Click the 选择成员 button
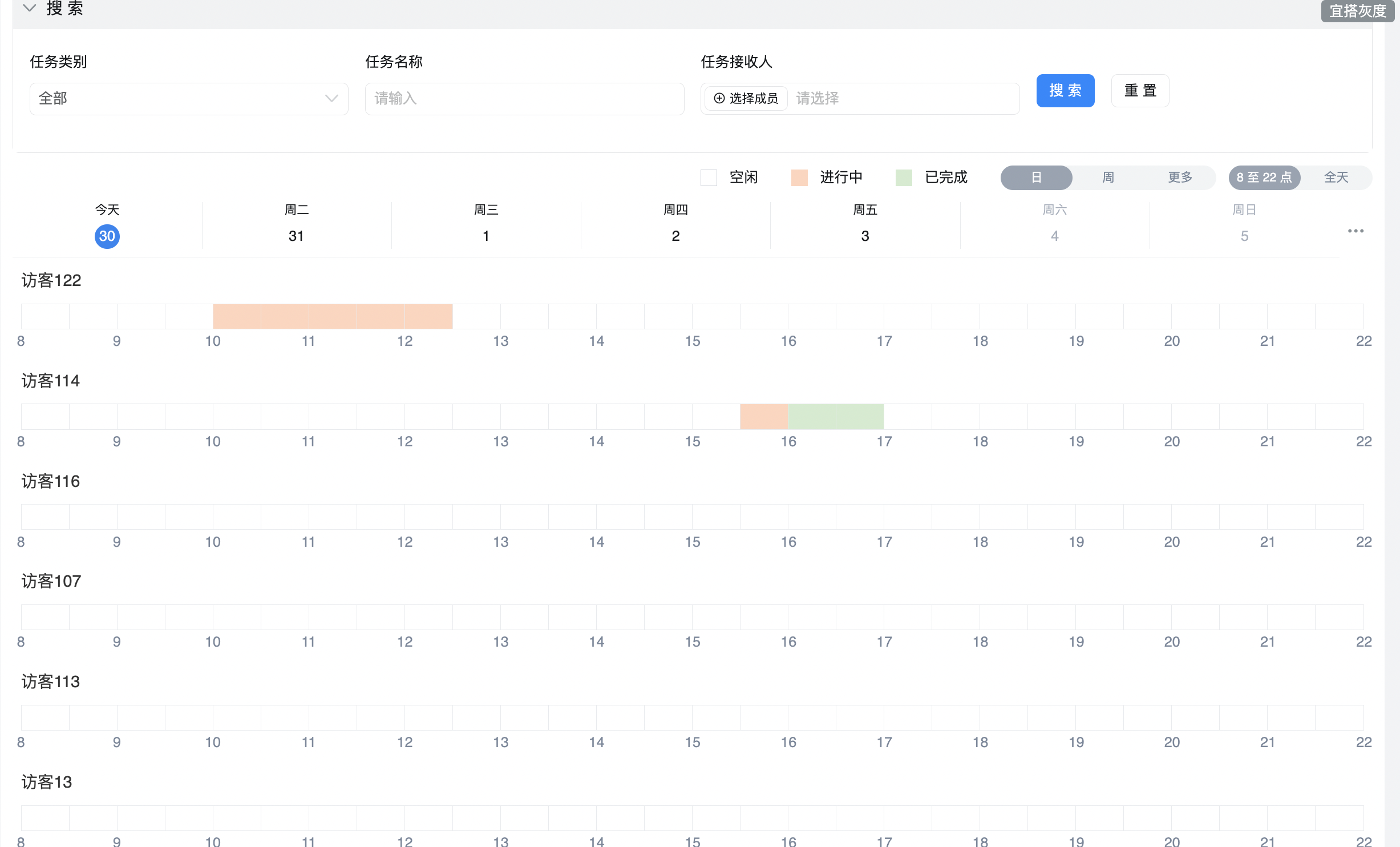Screen dimensions: 1400x847 click(x=746, y=98)
